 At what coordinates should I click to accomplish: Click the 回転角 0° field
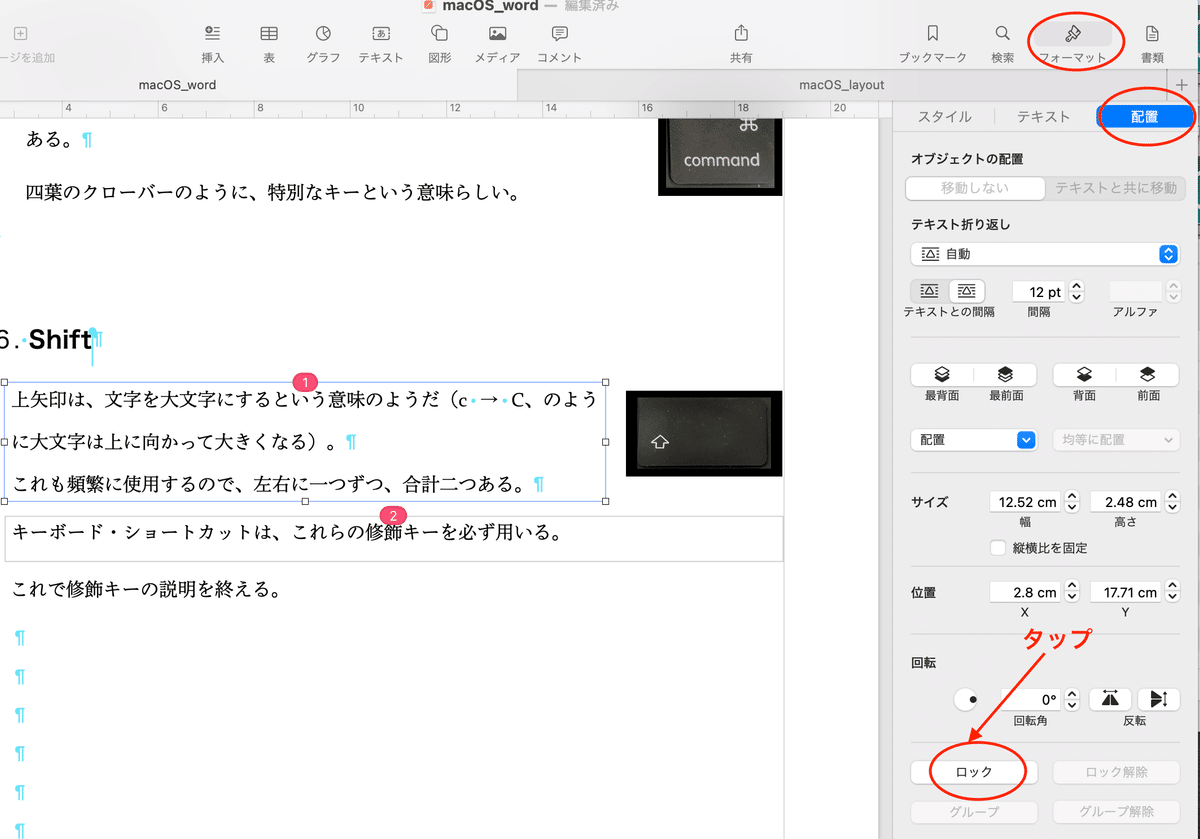[x=1031, y=700]
